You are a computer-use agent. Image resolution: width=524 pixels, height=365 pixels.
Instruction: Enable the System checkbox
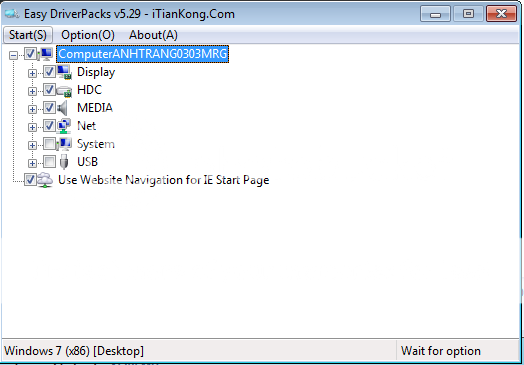coord(49,144)
